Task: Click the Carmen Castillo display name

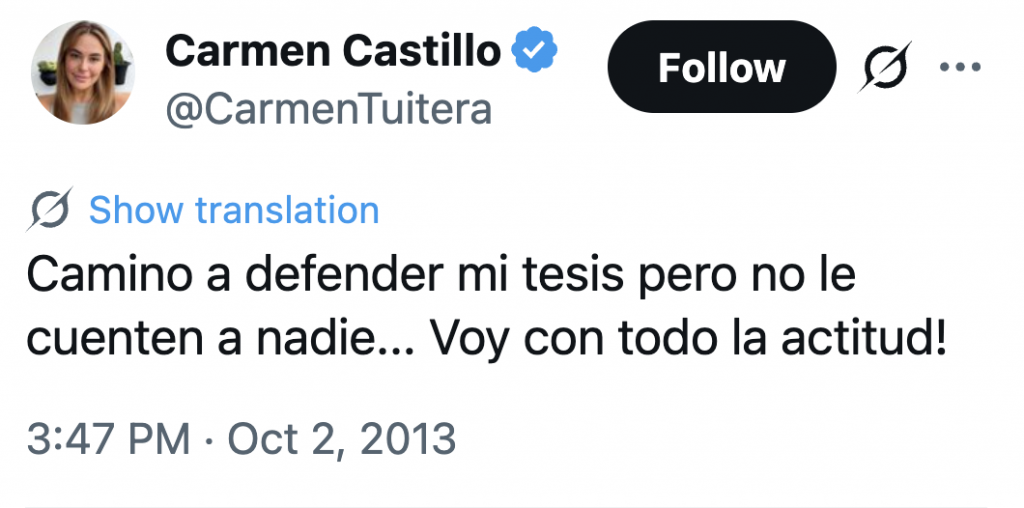Action: coord(332,49)
